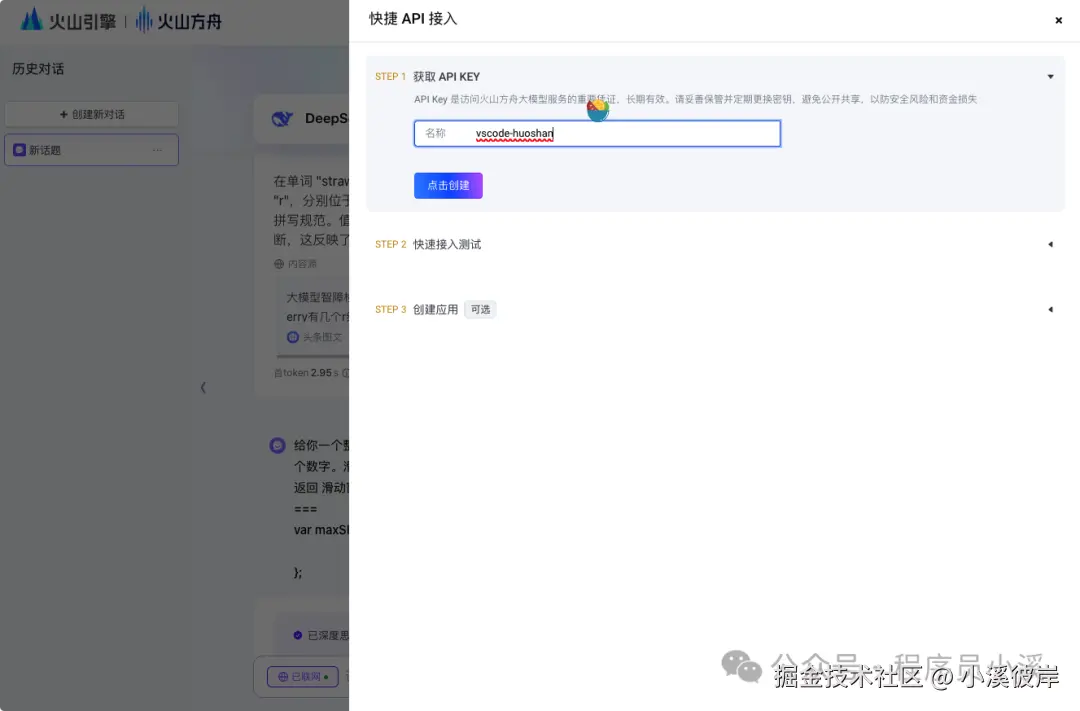Collapse the STEP 1 获取 API KEY section

point(1050,76)
